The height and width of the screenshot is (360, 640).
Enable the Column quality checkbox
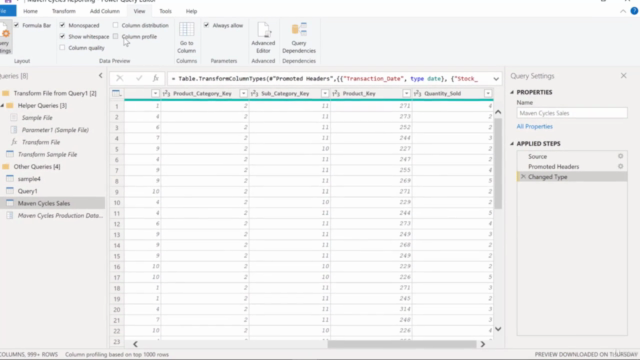pyautogui.click(x=62, y=47)
